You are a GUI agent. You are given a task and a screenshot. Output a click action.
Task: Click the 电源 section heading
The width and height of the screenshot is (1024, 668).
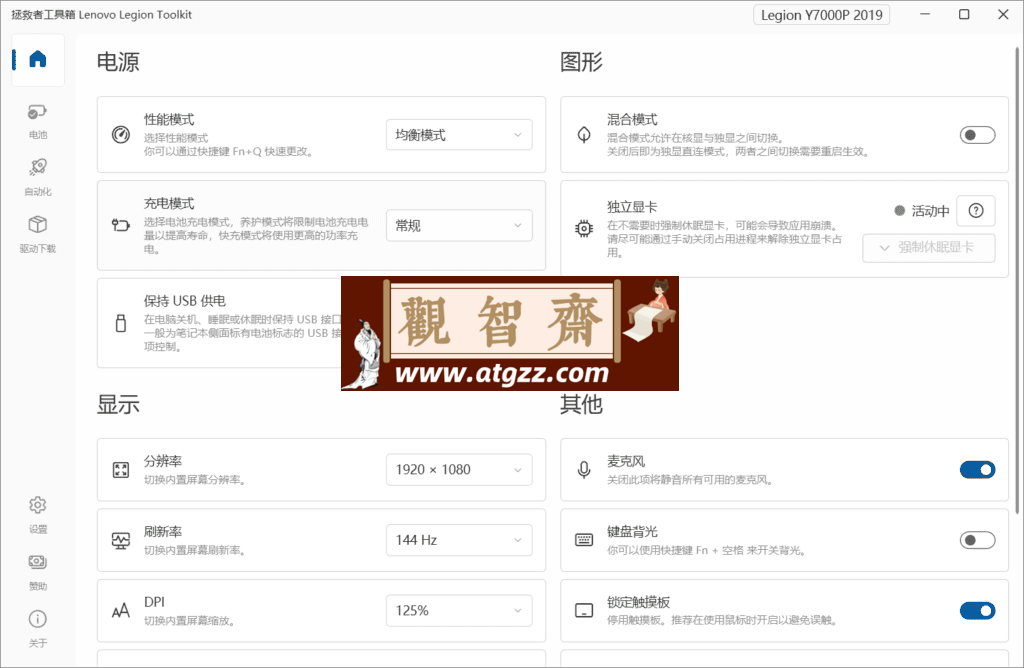118,62
